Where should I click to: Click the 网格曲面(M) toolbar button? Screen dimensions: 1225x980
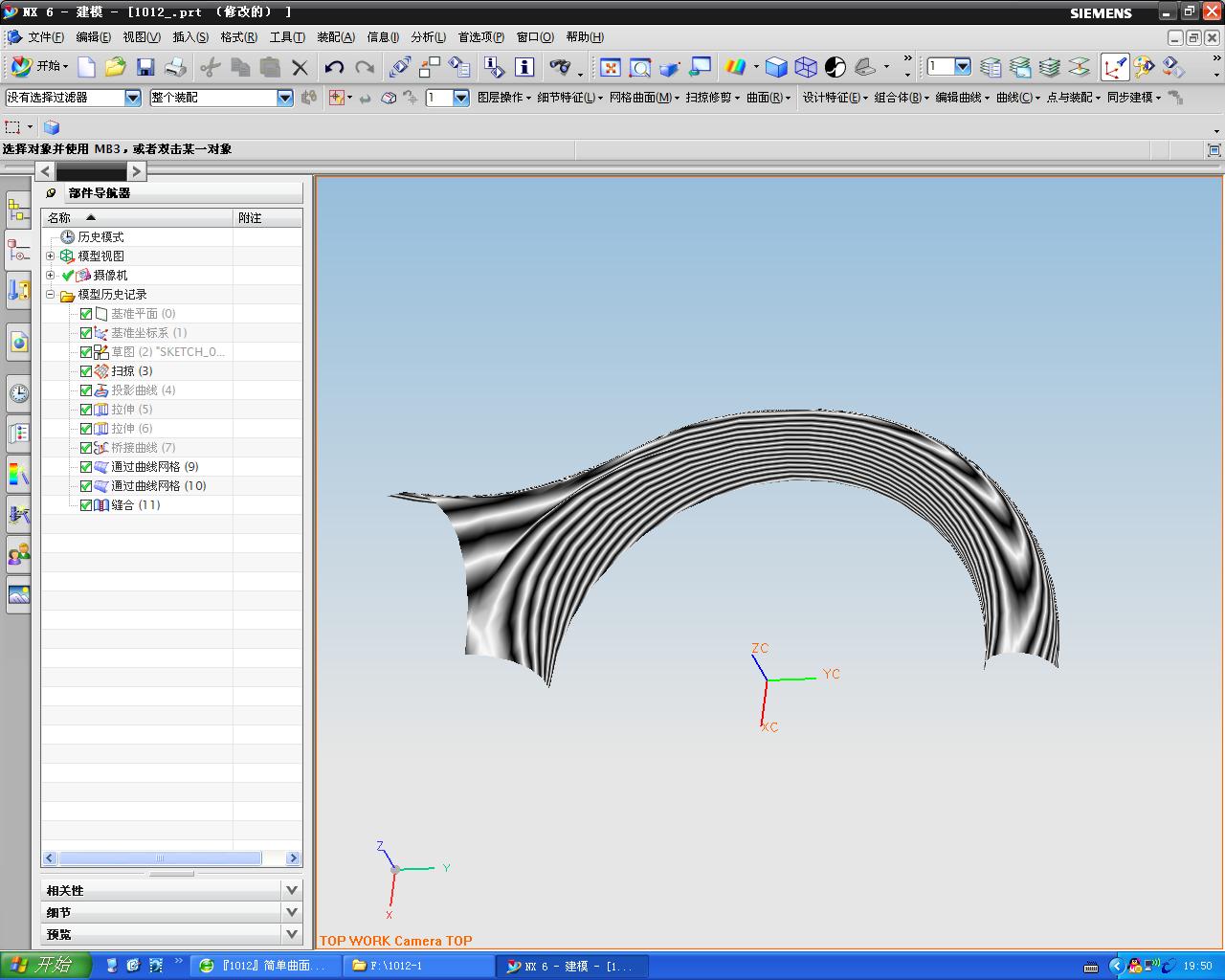(x=643, y=98)
